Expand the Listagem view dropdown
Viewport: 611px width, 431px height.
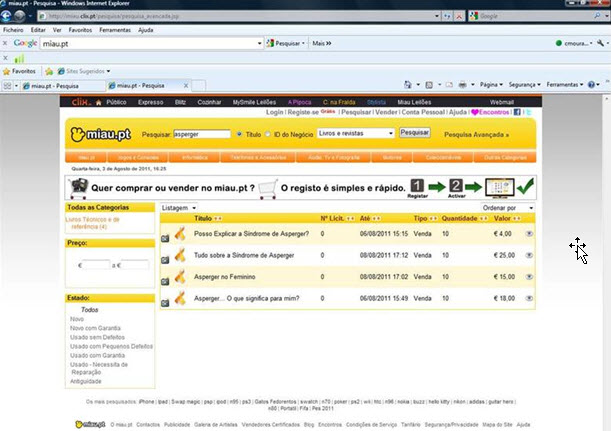pyautogui.click(x=180, y=207)
